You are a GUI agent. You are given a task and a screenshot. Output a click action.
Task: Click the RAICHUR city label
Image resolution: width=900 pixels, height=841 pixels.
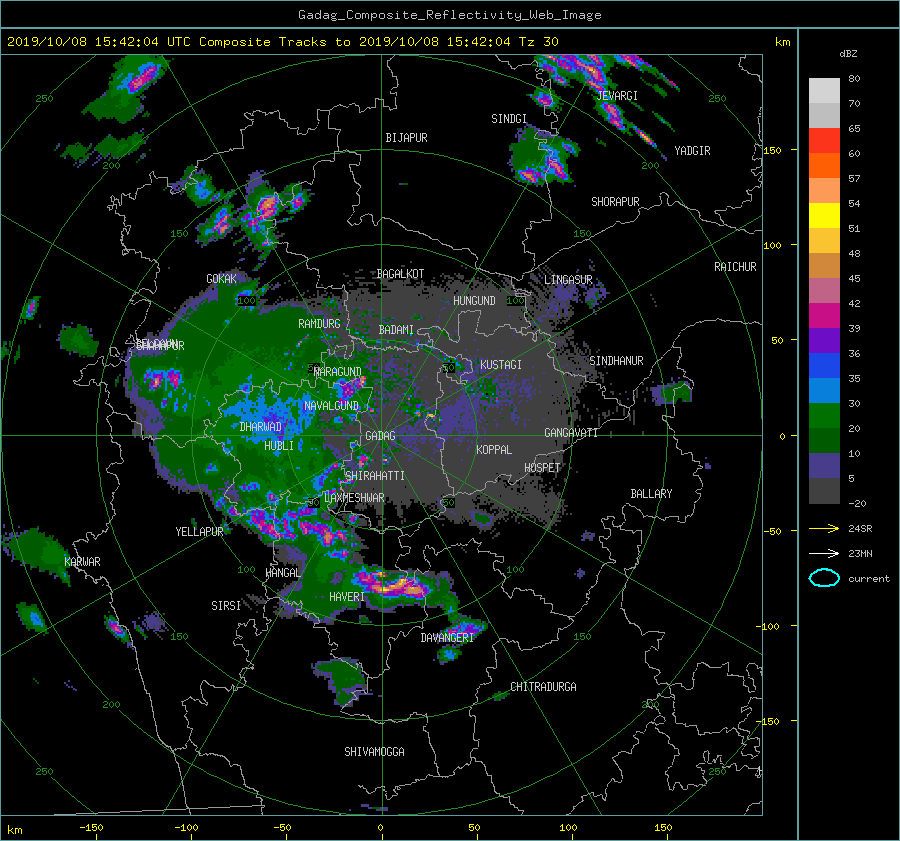click(735, 267)
